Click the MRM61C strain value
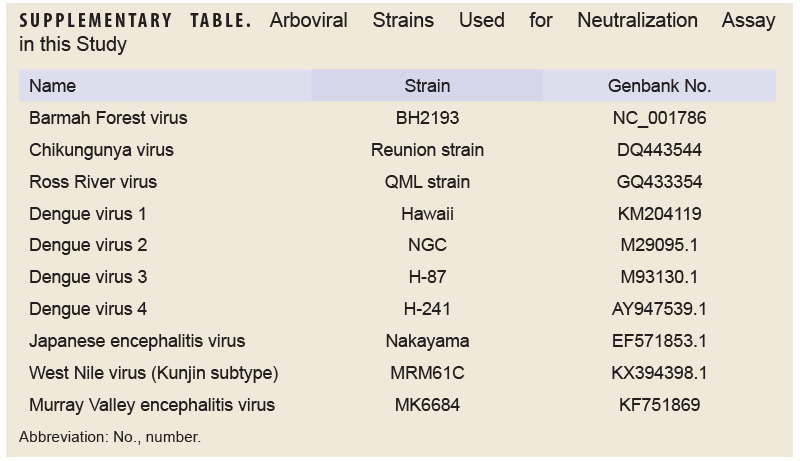The image size is (800, 461). tap(427, 373)
